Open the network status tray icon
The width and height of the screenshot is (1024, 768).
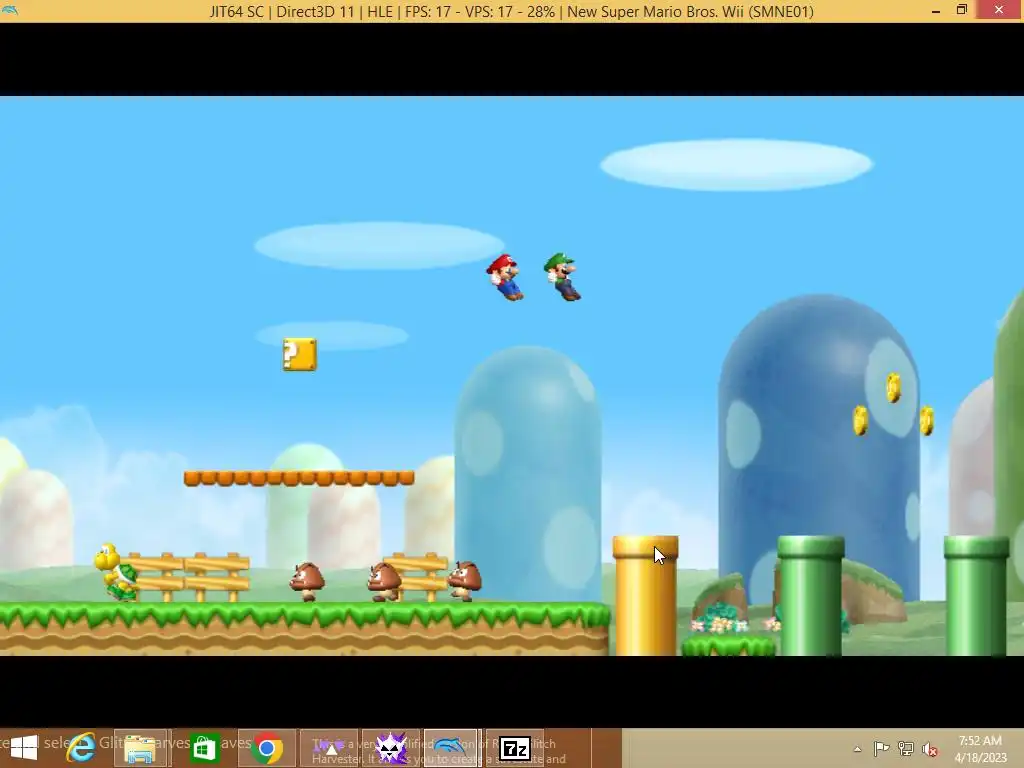(906, 748)
